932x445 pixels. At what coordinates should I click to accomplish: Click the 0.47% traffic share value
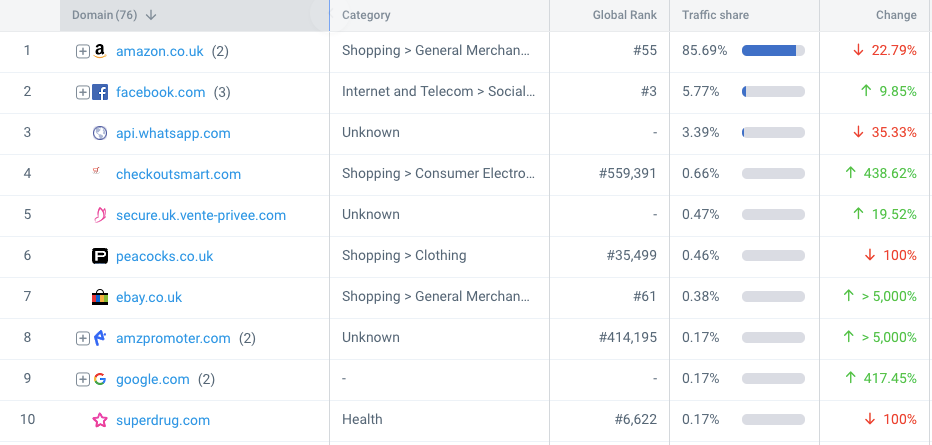click(700, 214)
